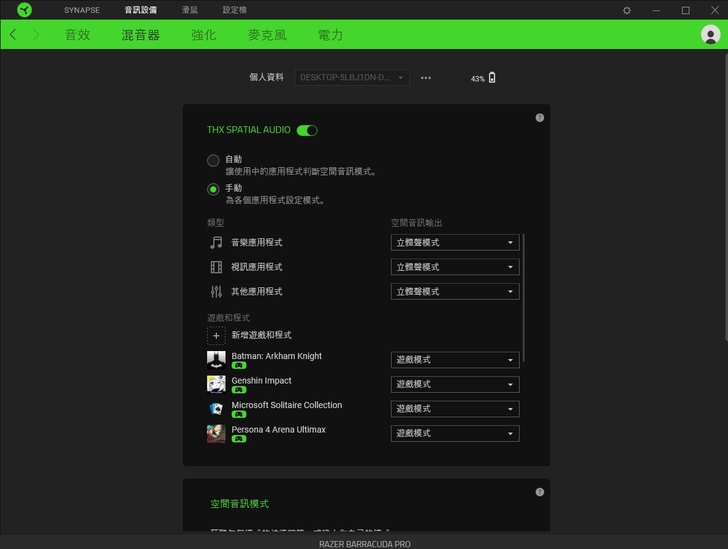
Task: Click 新增遊戲和程式 add button
Action: (249, 335)
